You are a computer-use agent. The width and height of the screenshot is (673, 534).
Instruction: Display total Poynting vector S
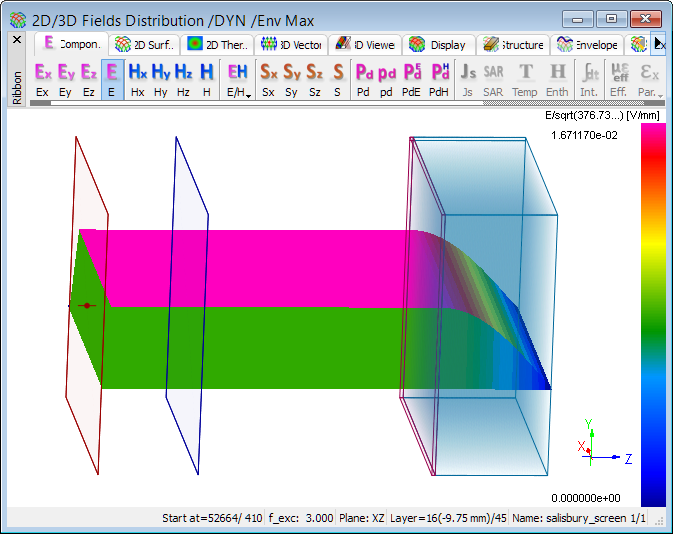tap(338, 79)
